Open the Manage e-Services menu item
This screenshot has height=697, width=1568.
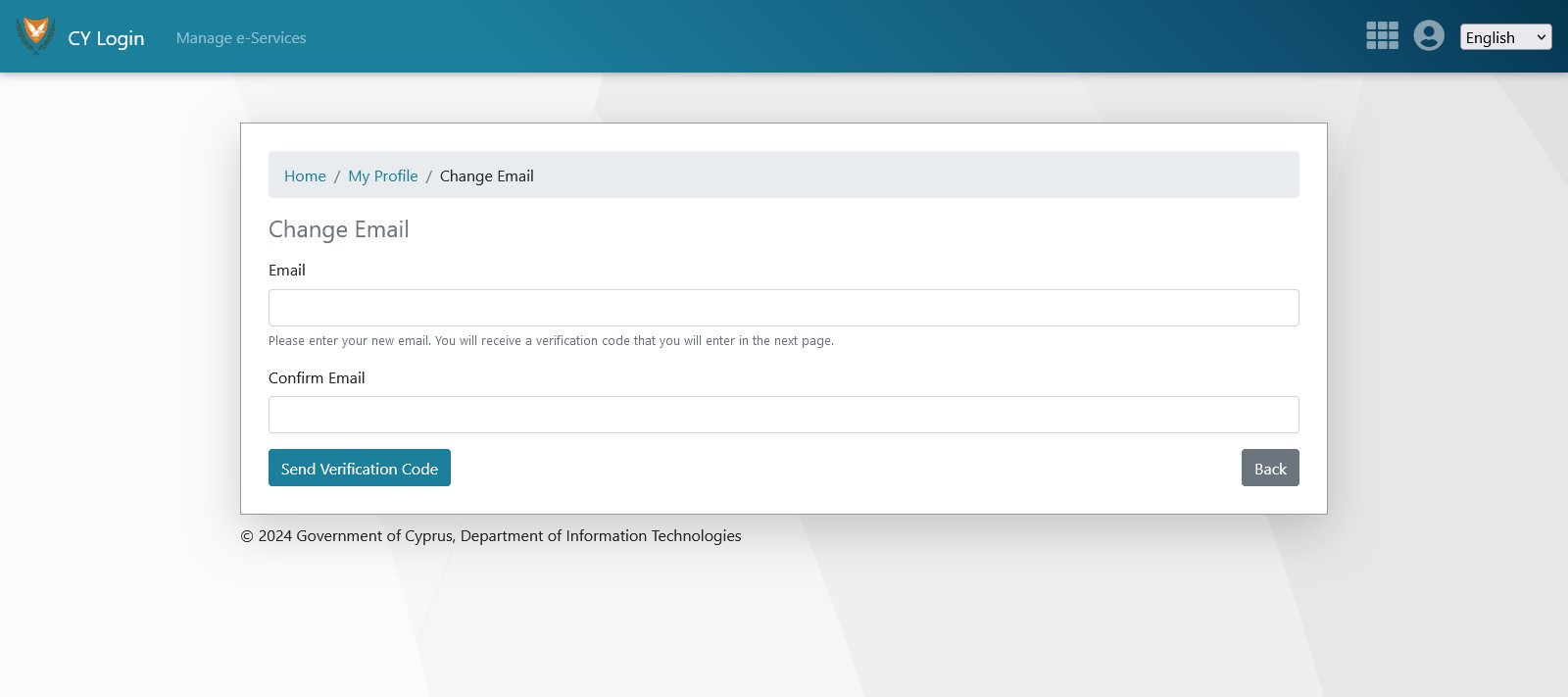pyautogui.click(x=241, y=38)
